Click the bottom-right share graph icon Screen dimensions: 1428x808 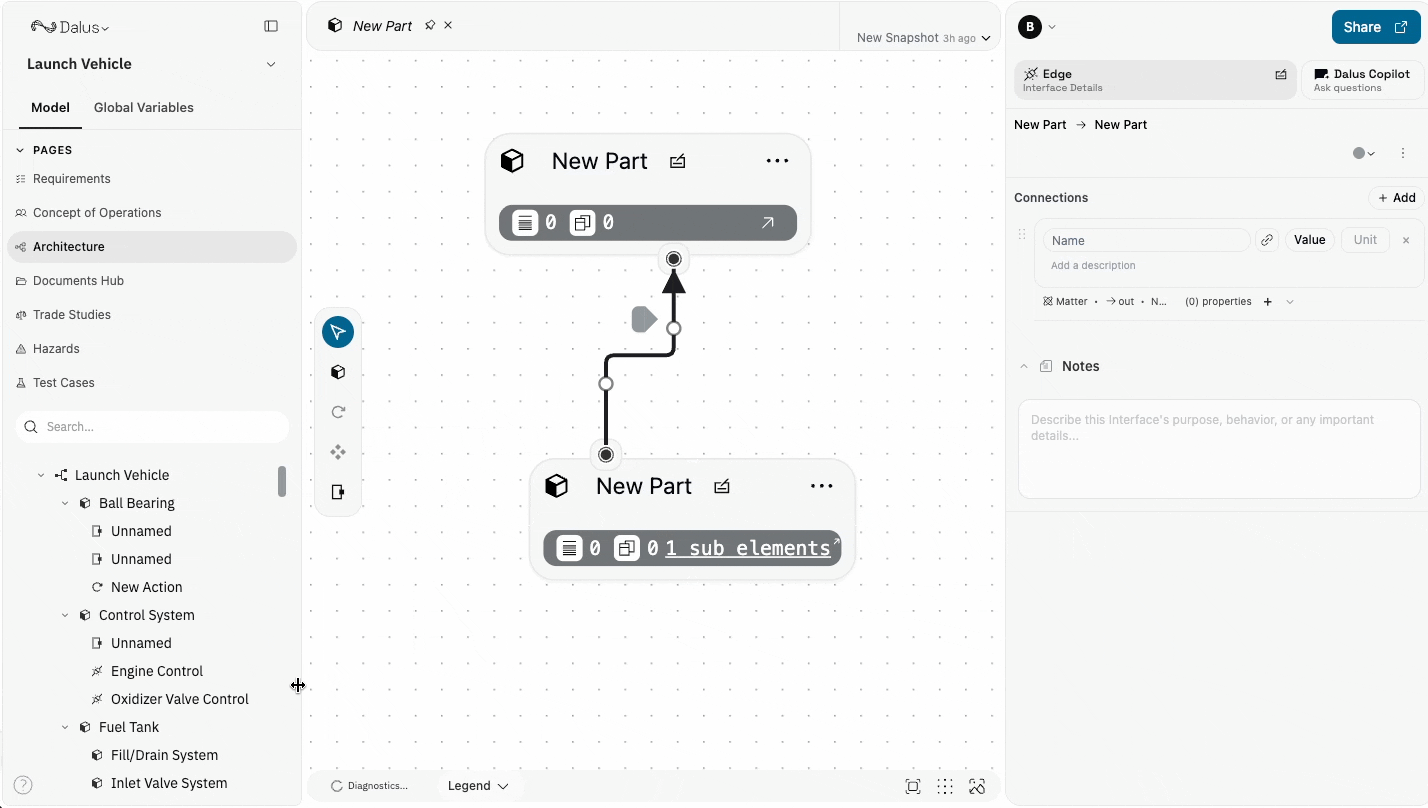click(977, 786)
